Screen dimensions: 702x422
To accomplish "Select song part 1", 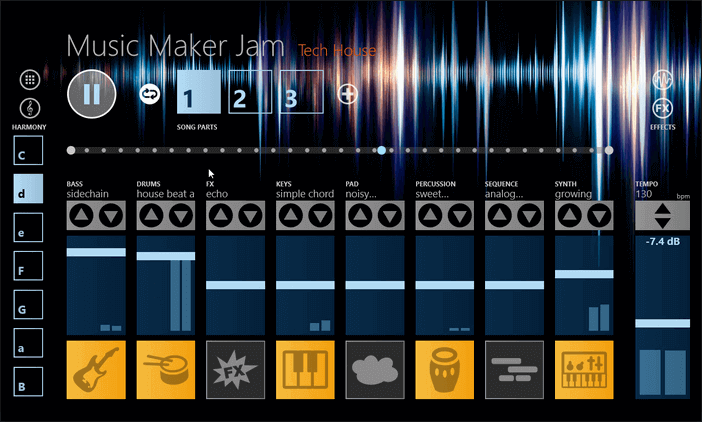I will (x=199, y=92).
